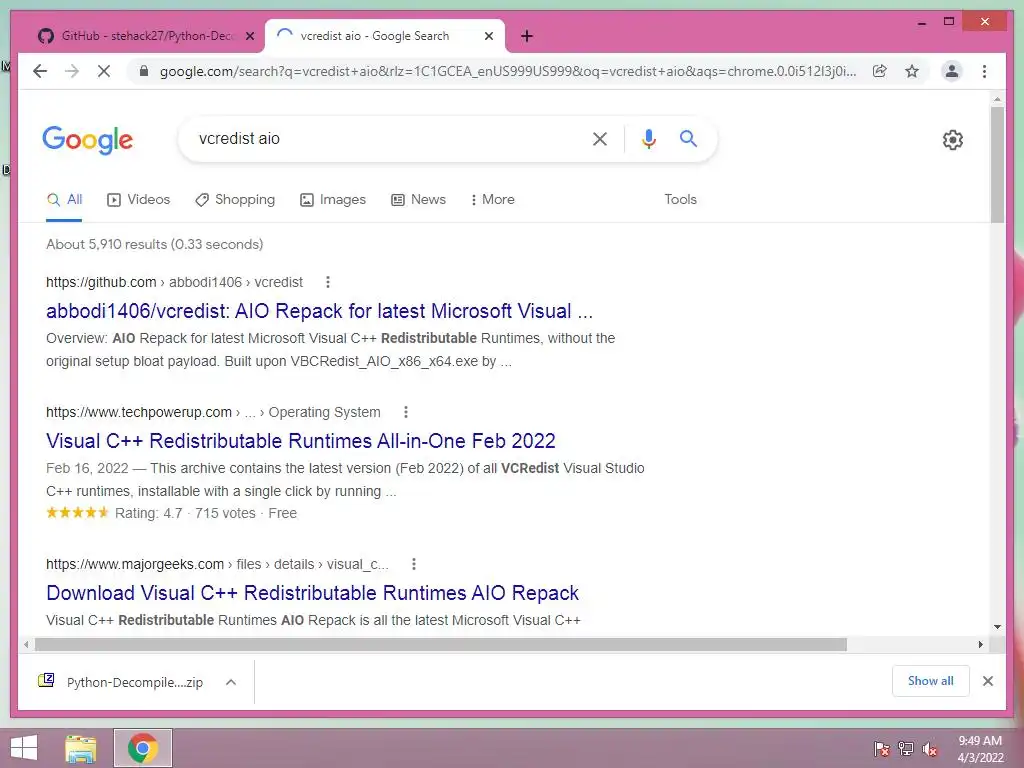Close the vcredist aio Google Search tab
Screen dimensions: 1024x768
point(488,36)
